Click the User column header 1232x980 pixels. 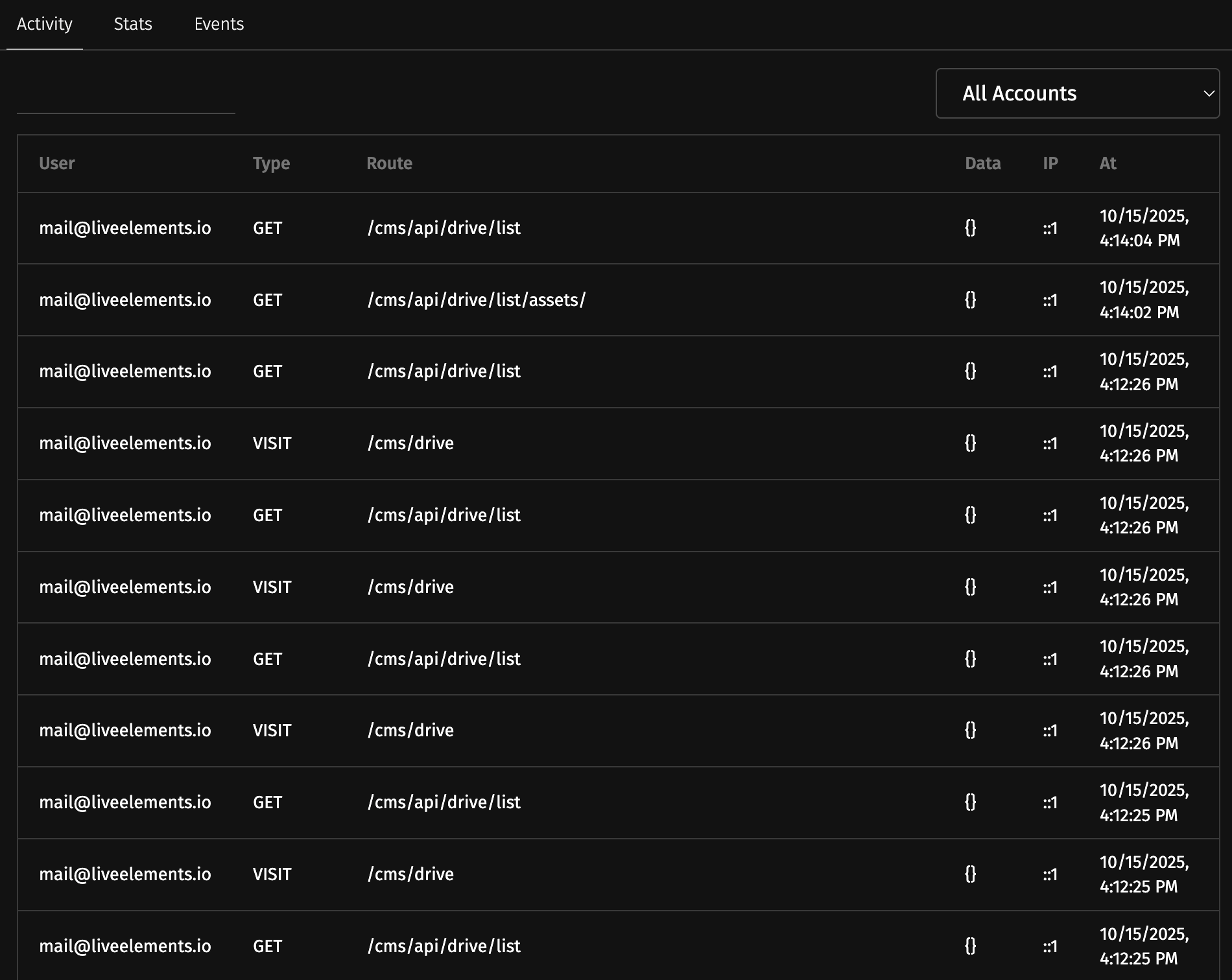57,163
